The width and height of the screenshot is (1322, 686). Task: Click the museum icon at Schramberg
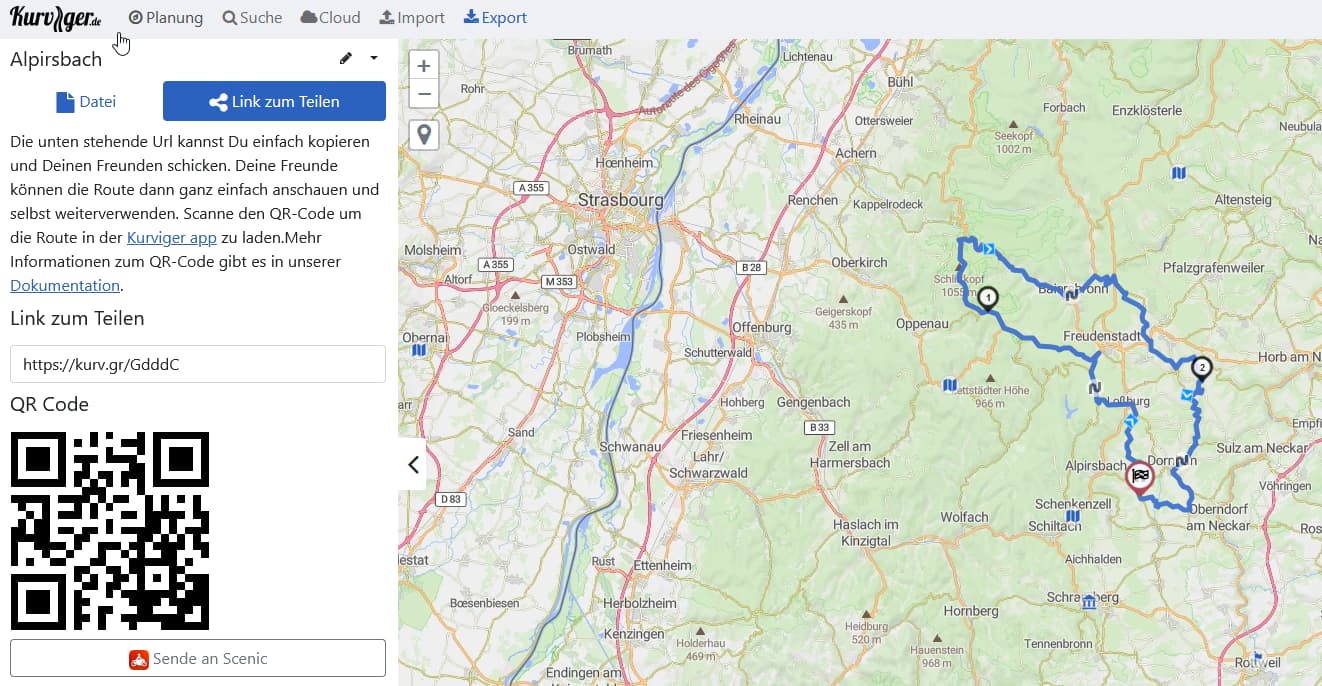point(1089,602)
